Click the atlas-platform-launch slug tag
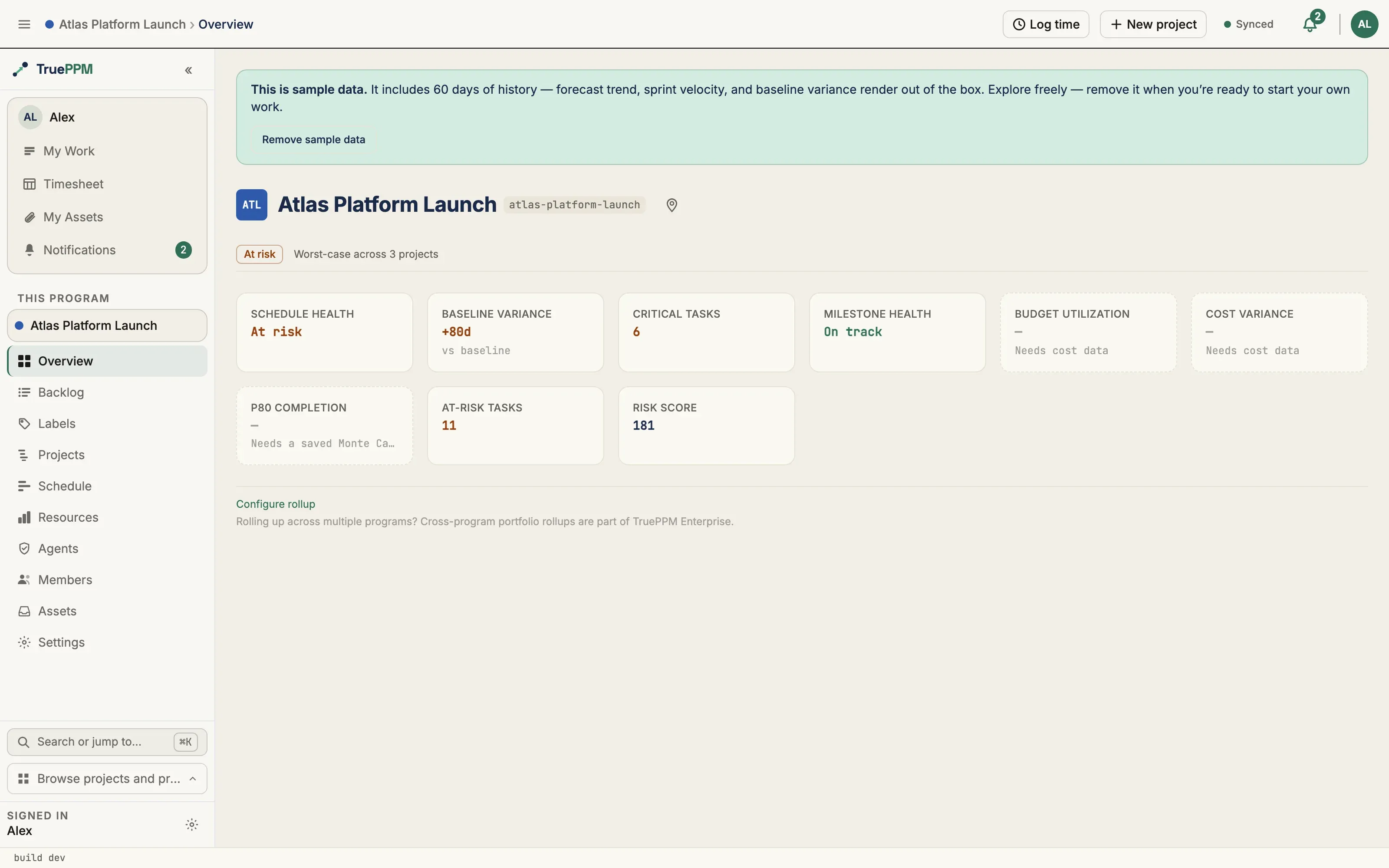The height and width of the screenshot is (868, 1389). (x=575, y=205)
